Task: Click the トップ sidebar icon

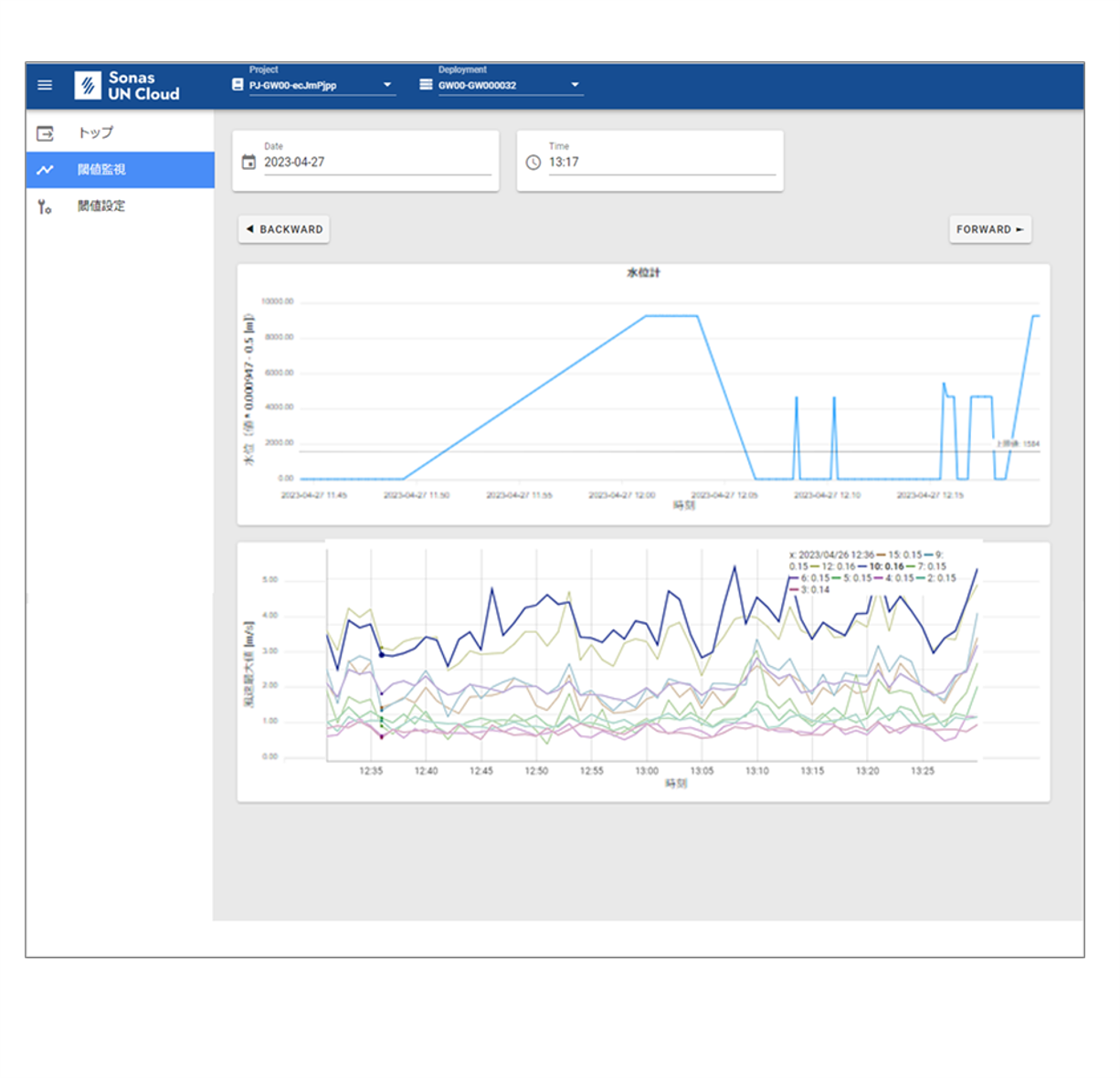Action: click(45, 133)
